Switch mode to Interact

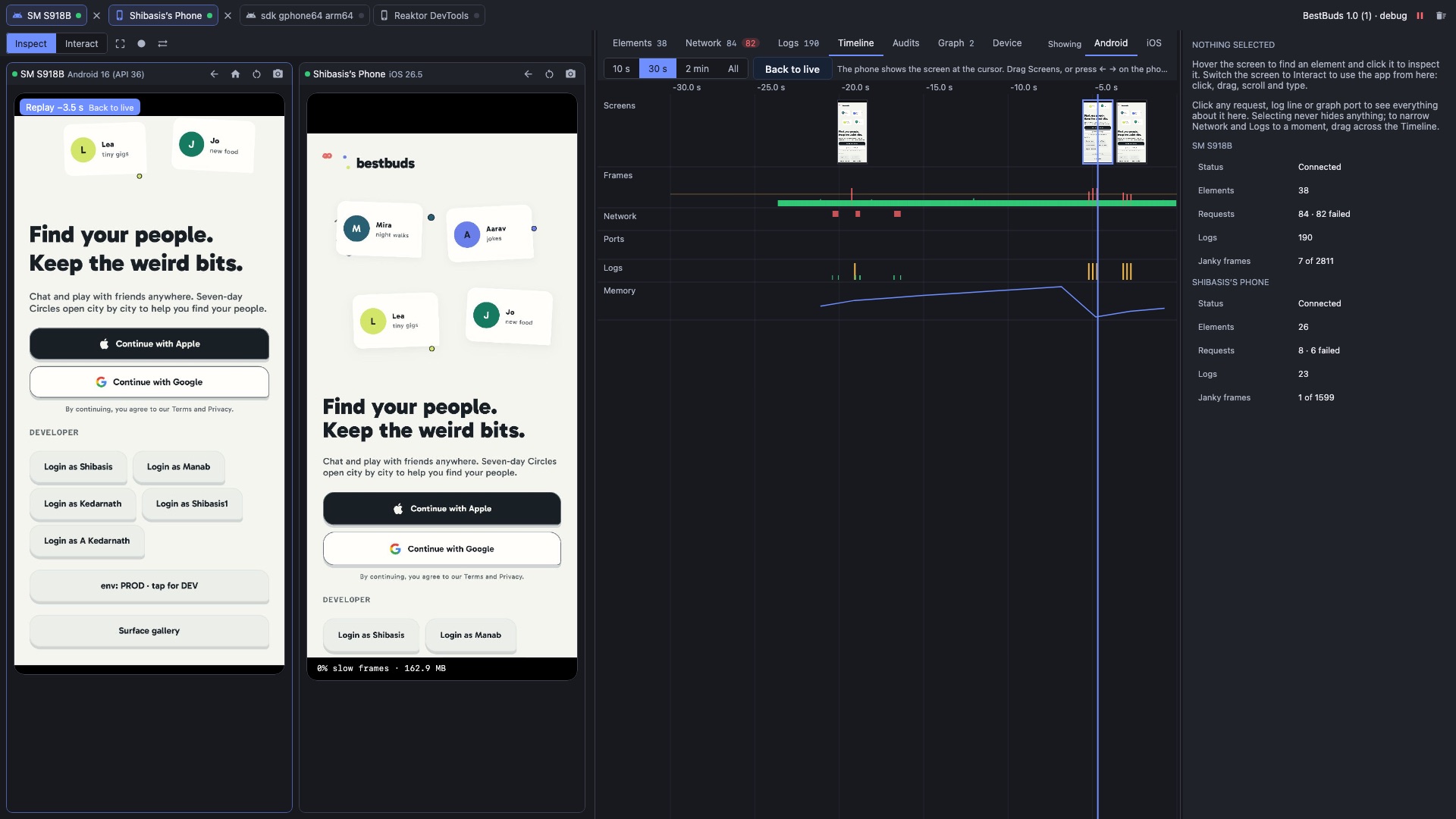[x=81, y=44]
